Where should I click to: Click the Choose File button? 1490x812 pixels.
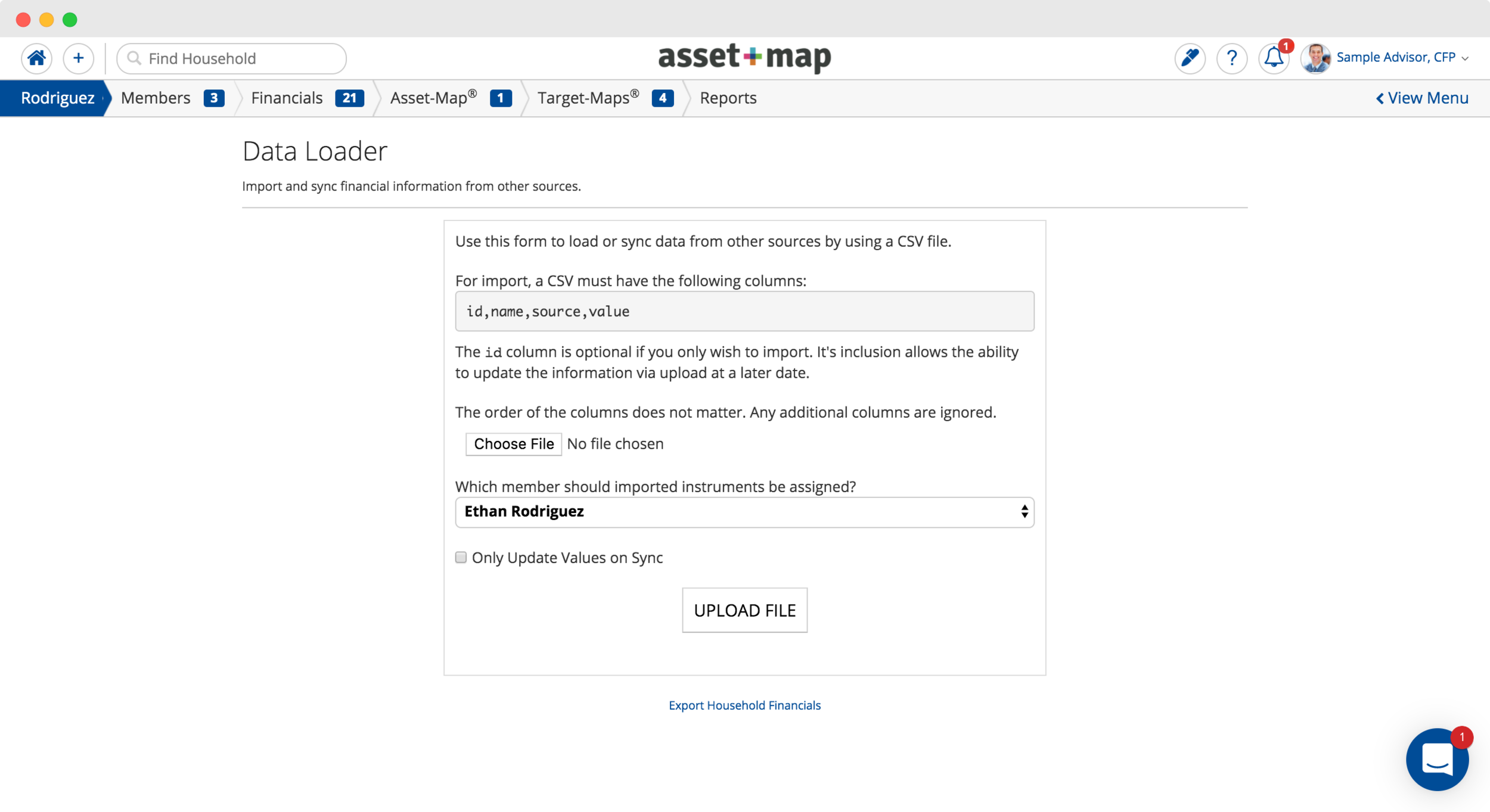tap(513, 444)
